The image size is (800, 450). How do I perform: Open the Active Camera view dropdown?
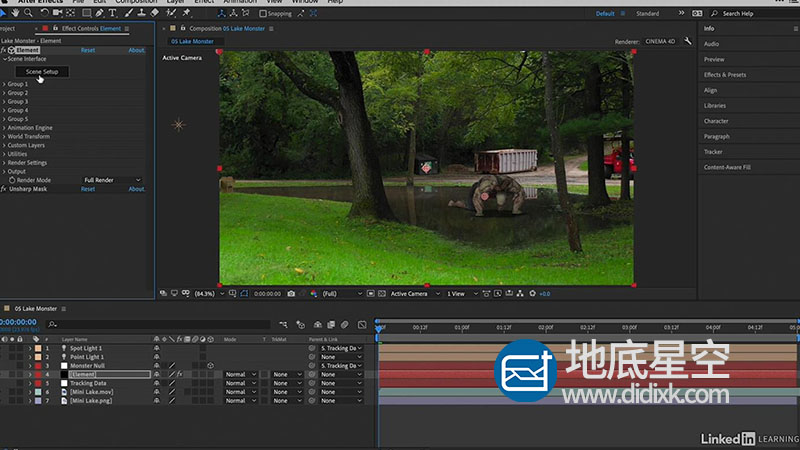coord(415,294)
